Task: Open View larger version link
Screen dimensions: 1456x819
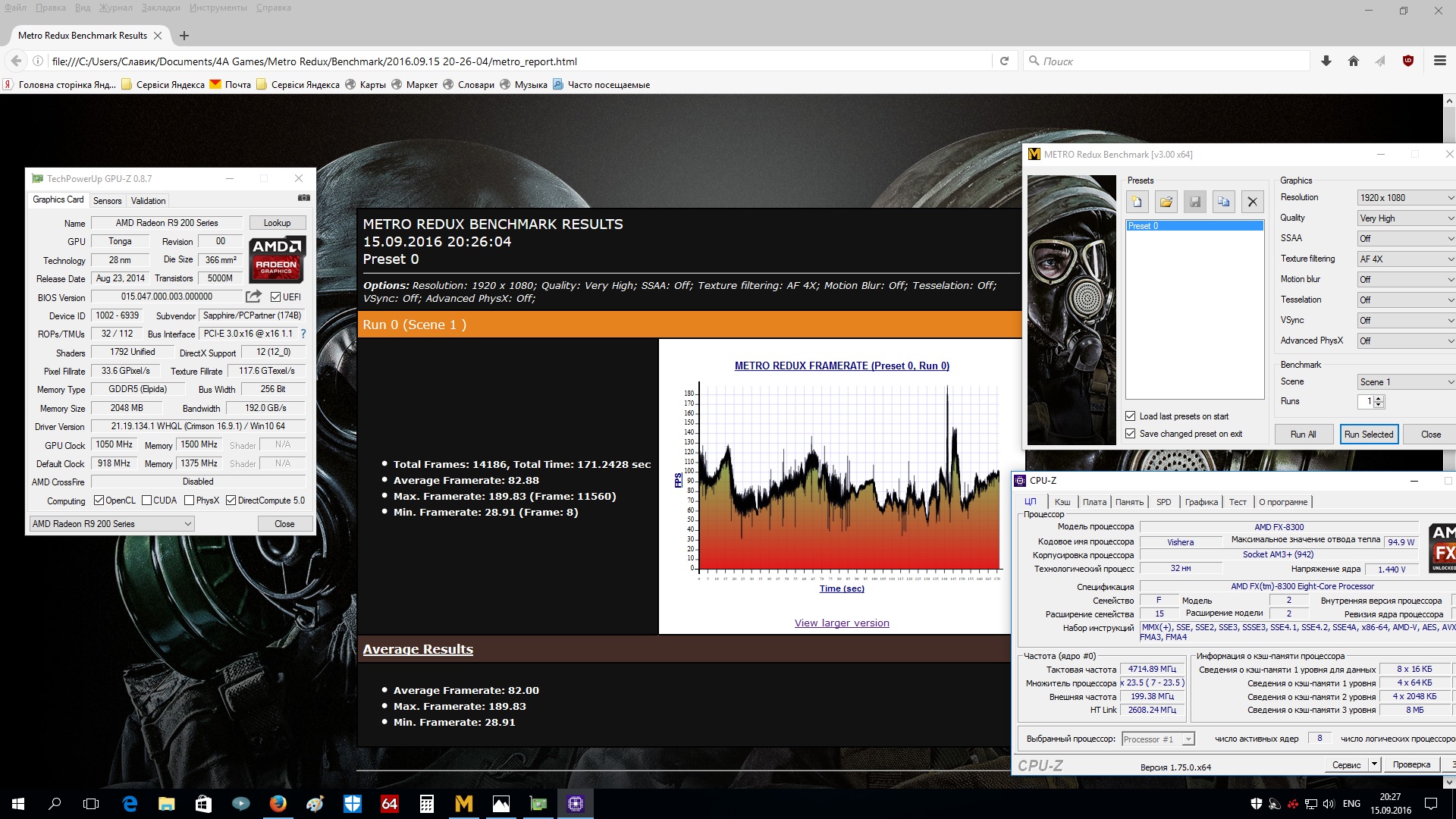Action: [x=842, y=623]
